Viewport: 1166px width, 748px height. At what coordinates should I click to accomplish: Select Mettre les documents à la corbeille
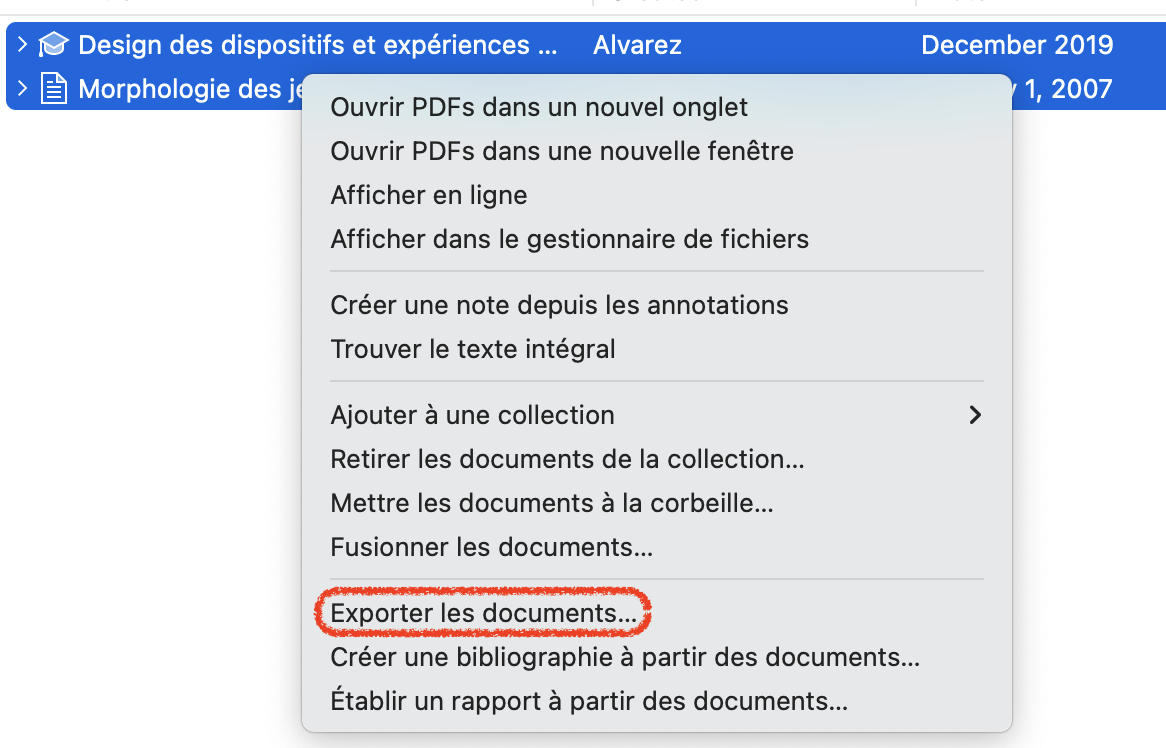tap(552, 503)
